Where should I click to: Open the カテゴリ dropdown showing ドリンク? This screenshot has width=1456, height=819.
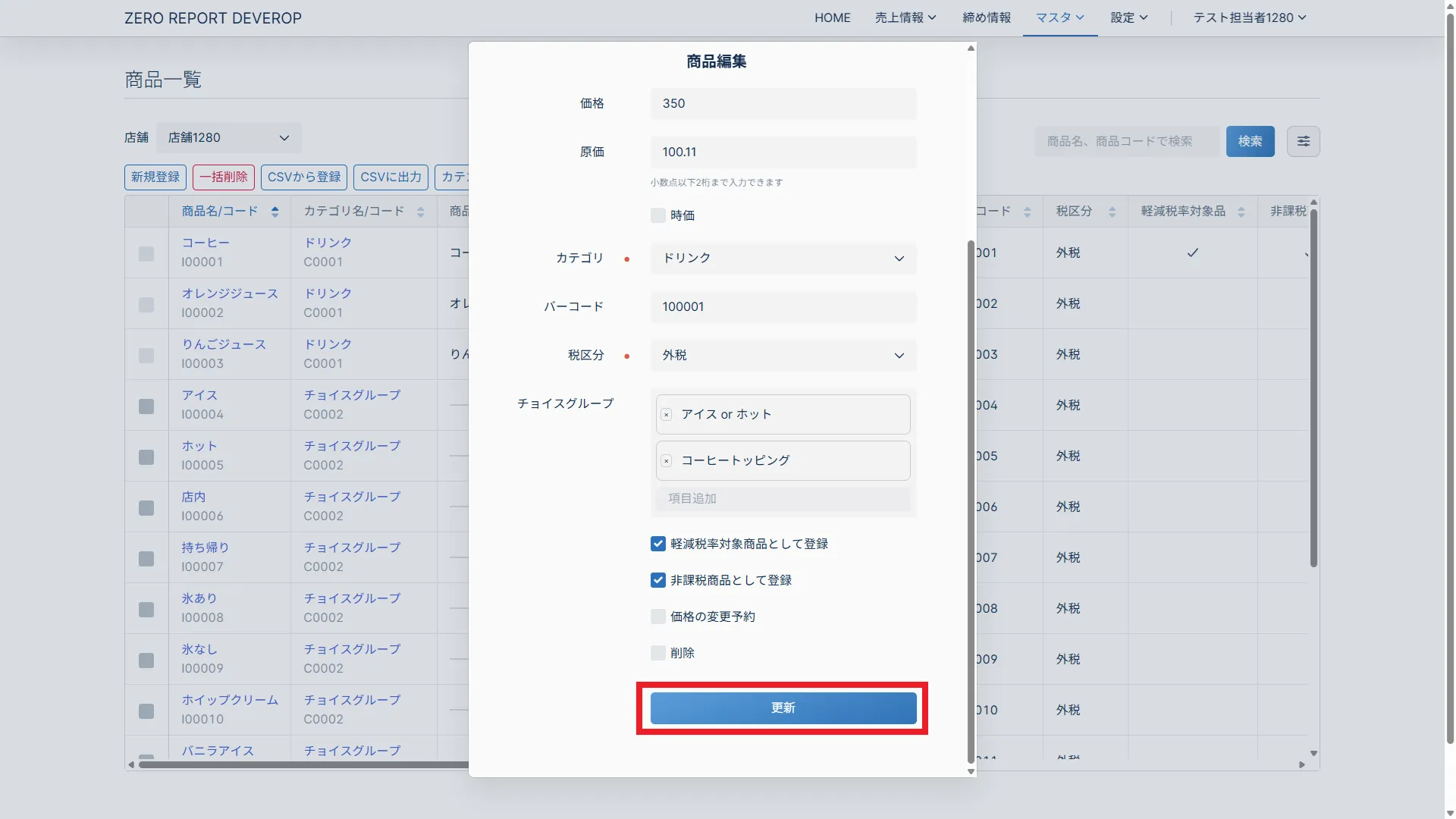[x=783, y=259]
